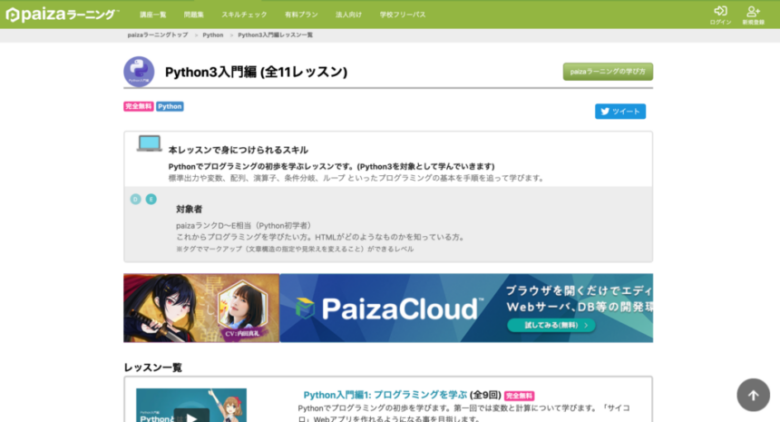Click the レッスン一覧 heading
This screenshot has width=780, height=422.
[153, 368]
